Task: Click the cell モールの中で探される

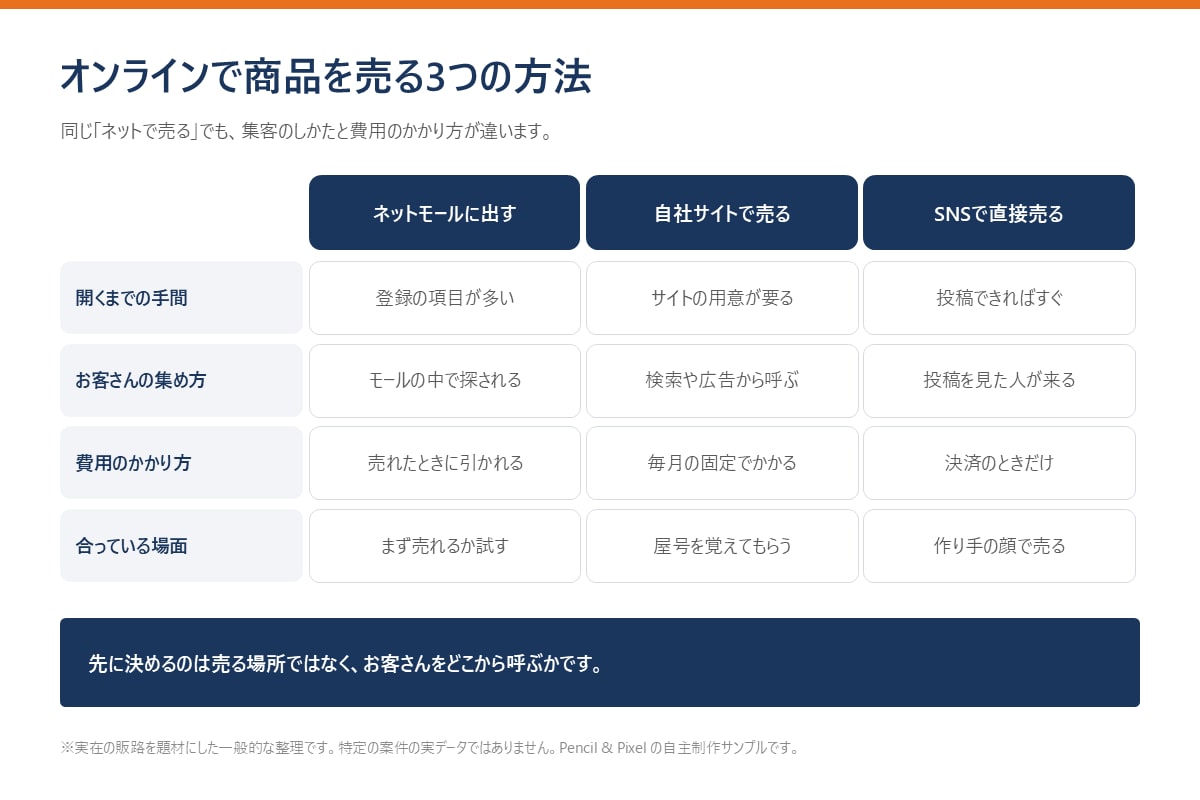Action: [445, 381]
